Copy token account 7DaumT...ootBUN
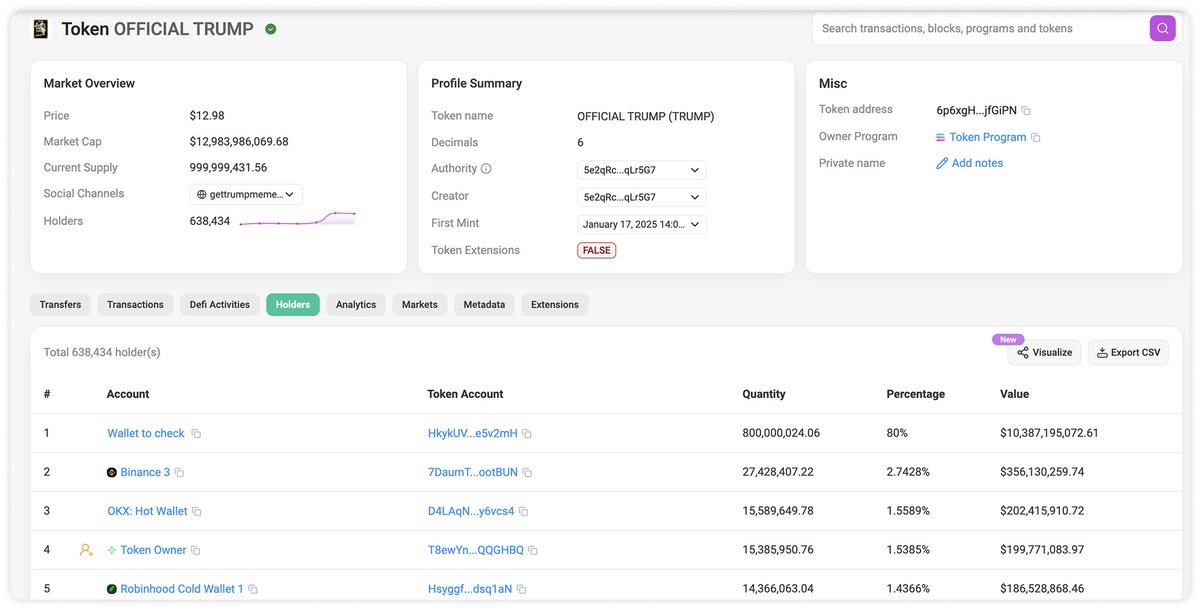 pos(527,473)
